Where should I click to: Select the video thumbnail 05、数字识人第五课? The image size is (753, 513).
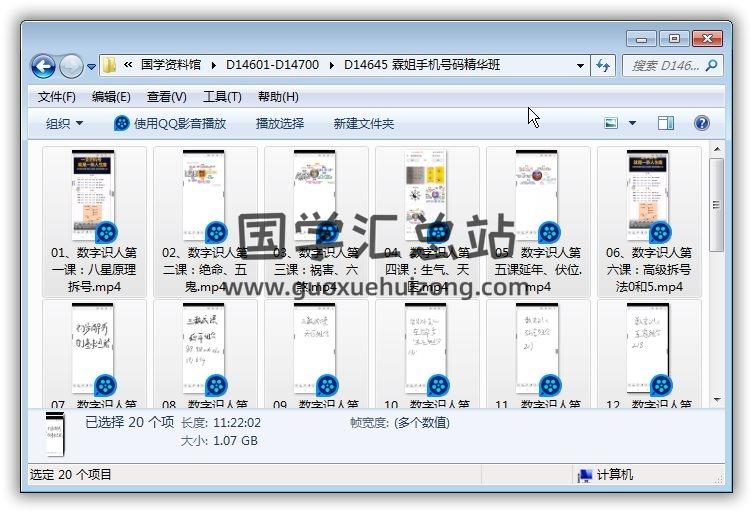point(537,195)
